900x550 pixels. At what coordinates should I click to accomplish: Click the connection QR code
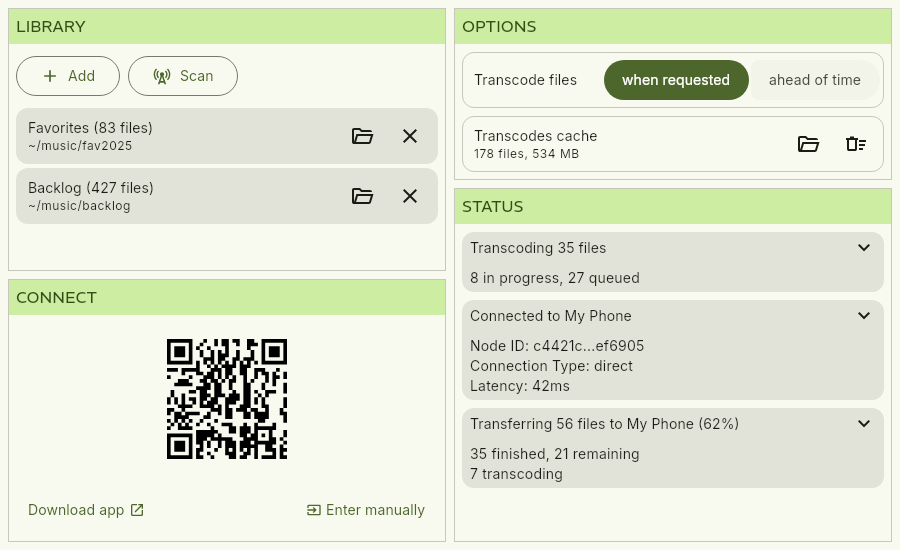(x=227, y=399)
